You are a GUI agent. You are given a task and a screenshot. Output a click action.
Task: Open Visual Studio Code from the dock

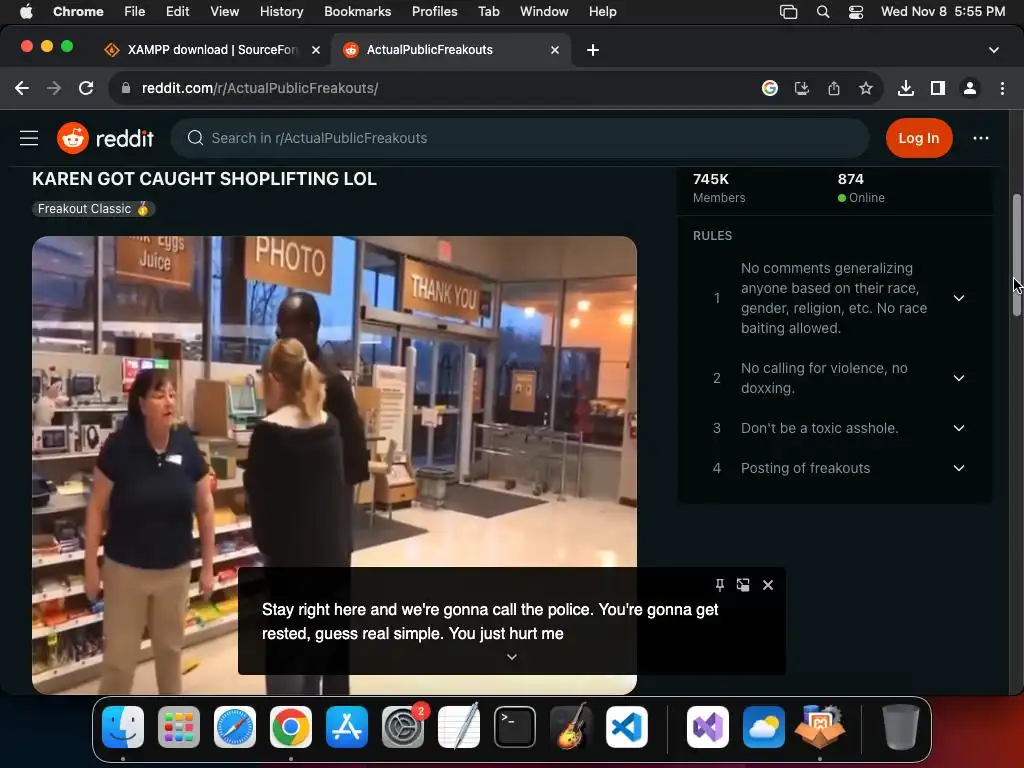pos(627,727)
